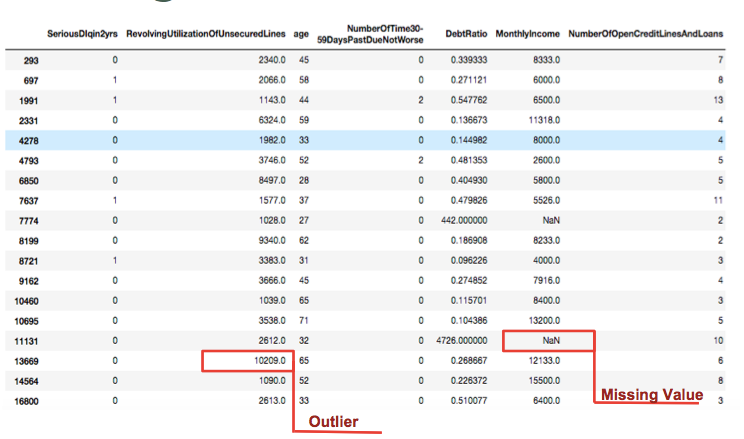Select credit lines value 13 in row 1991
This screenshot has width=744, height=439.
(718, 100)
